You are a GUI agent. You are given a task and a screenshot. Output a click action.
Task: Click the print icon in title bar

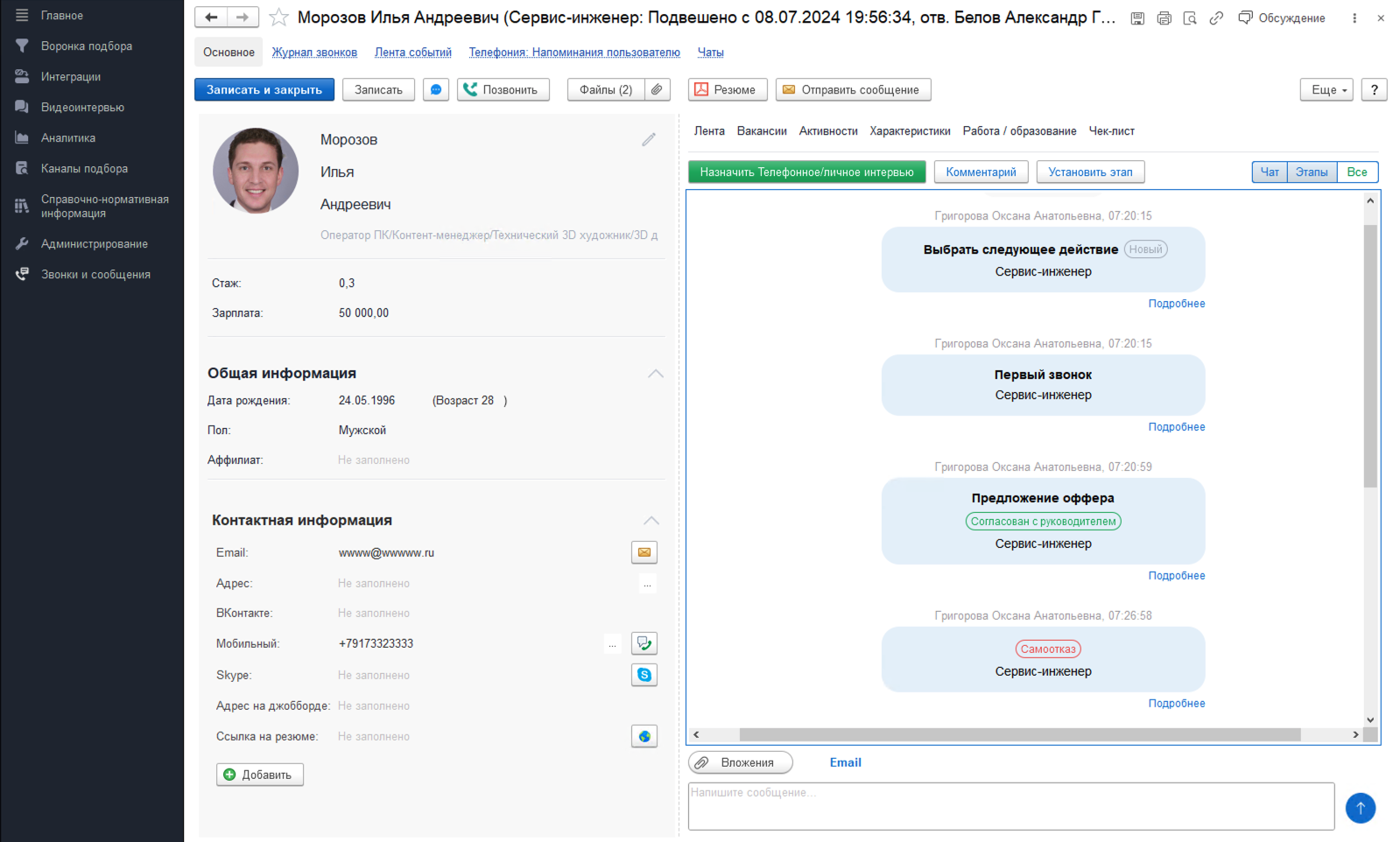coord(1164,18)
